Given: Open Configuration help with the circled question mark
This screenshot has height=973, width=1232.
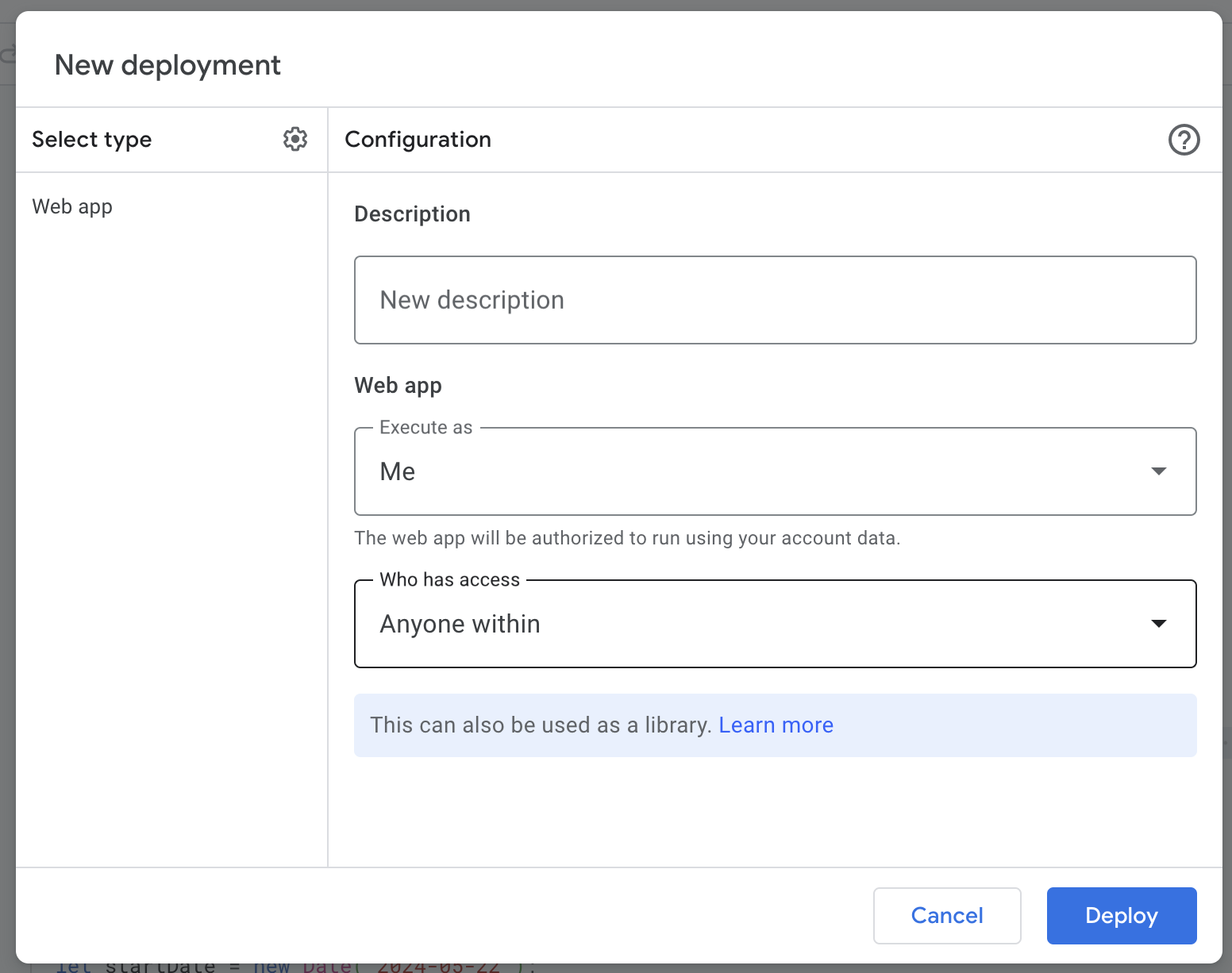Looking at the screenshot, I should (1184, 140).
